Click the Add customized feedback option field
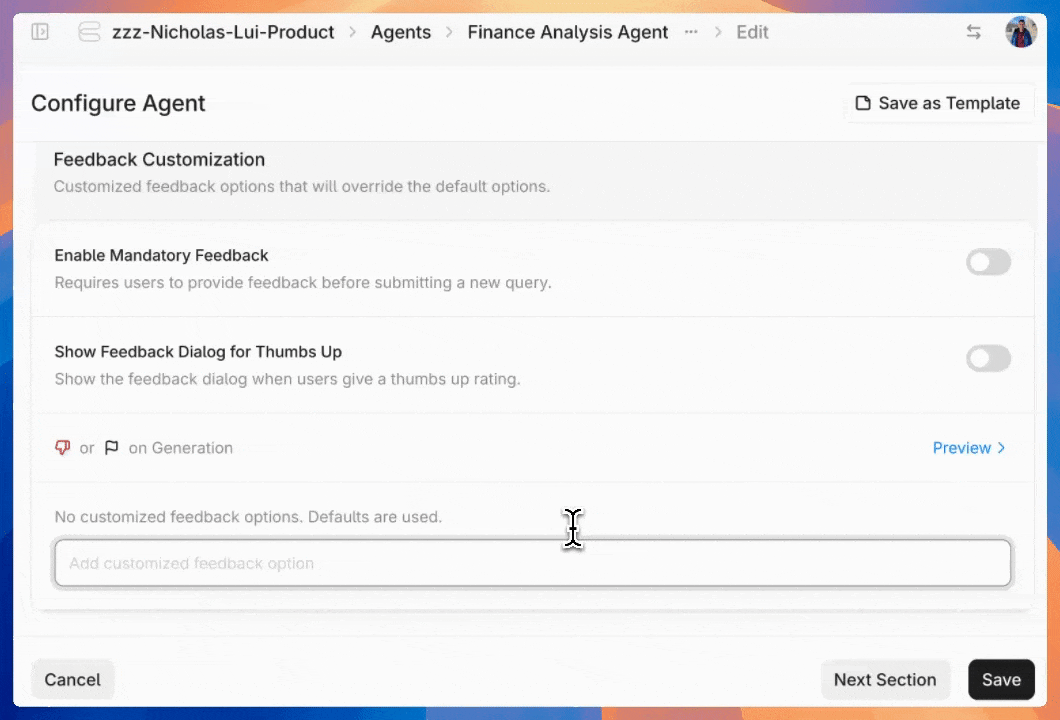1060x720 pixels. pyautogui.click(x=532, y=562)
